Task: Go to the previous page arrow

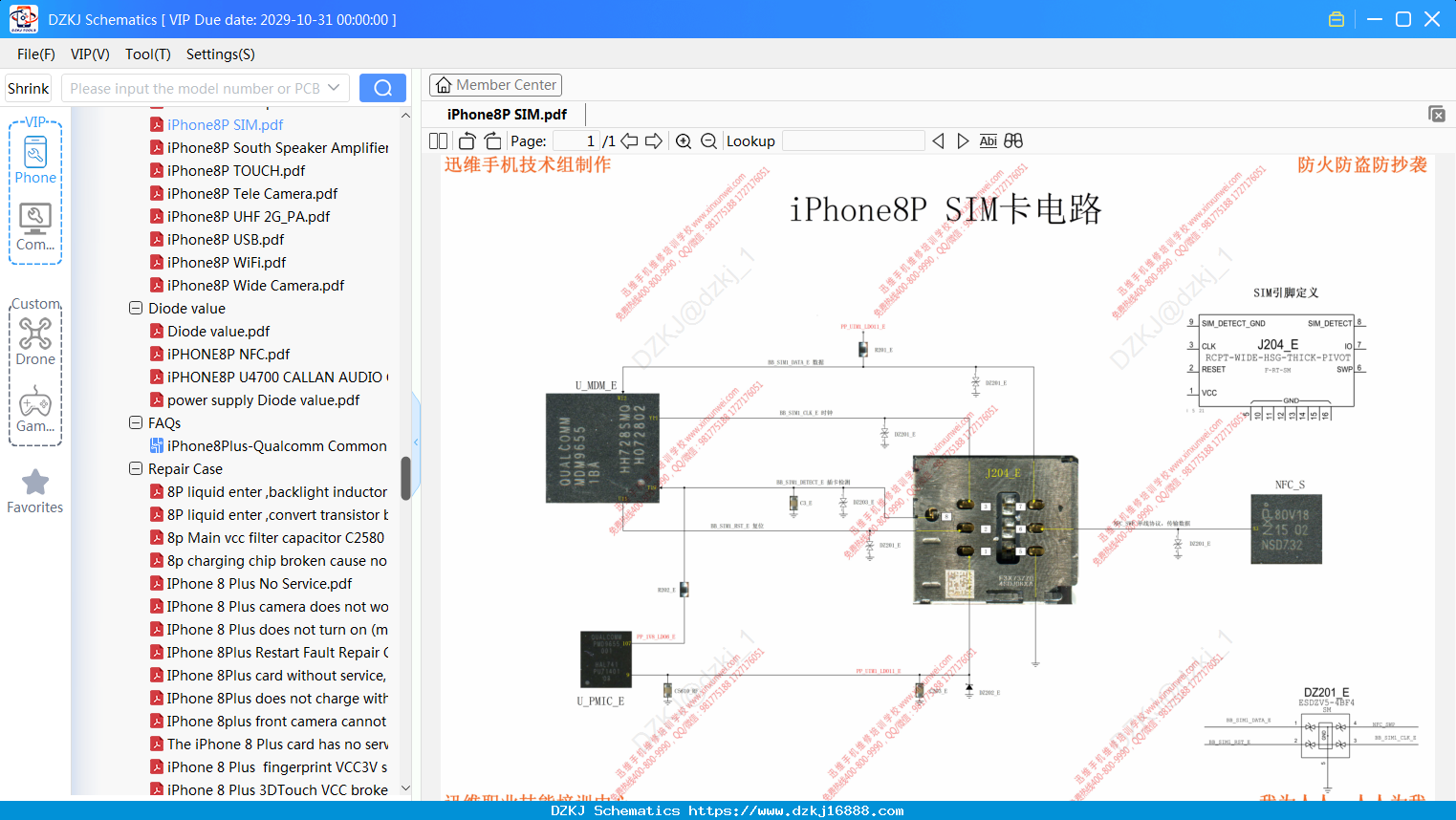Action: coord(629,141)
